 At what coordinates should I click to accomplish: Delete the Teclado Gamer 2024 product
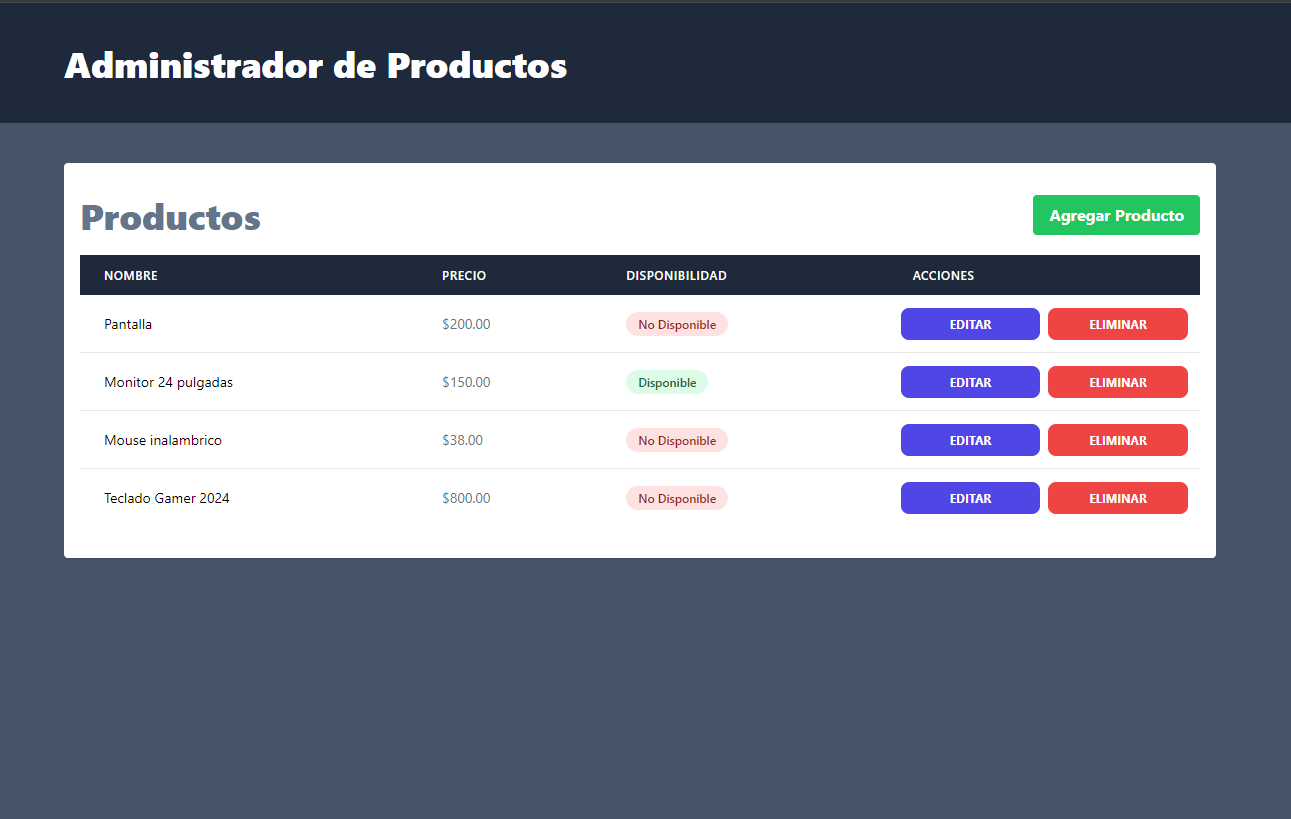coord(1118,498)
